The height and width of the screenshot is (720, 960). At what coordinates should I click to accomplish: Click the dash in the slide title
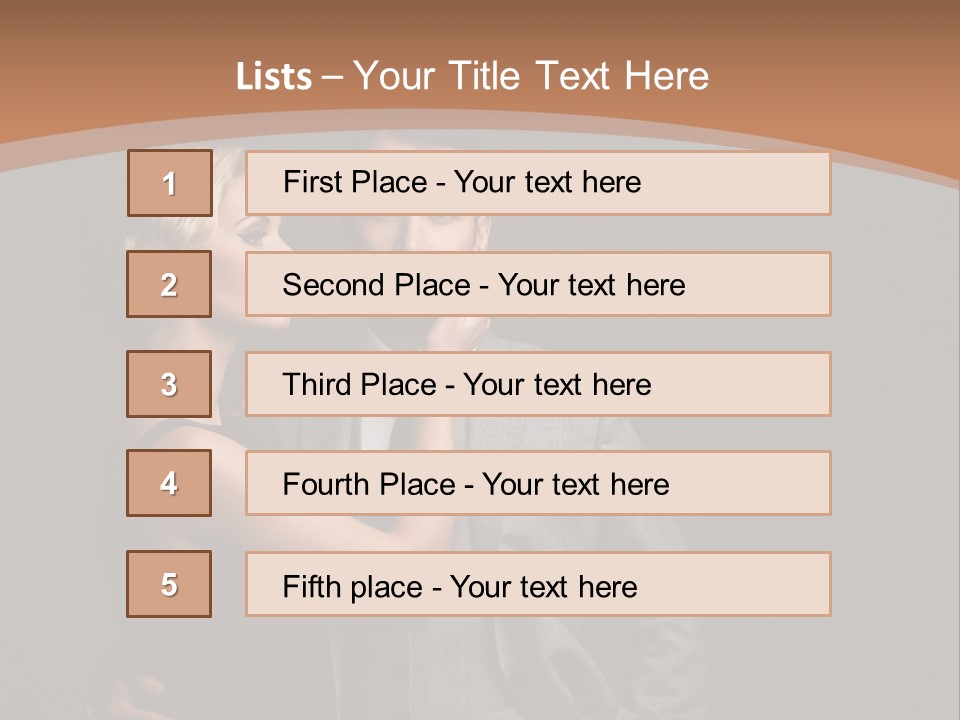click(333, 77)
